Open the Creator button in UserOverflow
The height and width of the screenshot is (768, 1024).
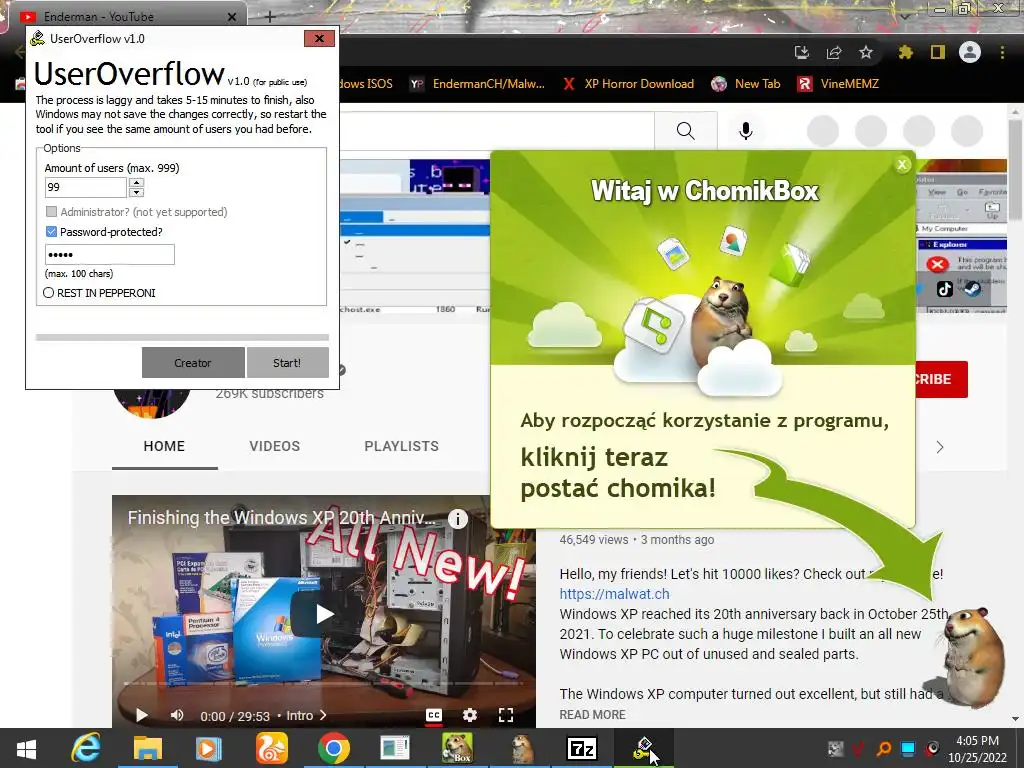(193, 362)
